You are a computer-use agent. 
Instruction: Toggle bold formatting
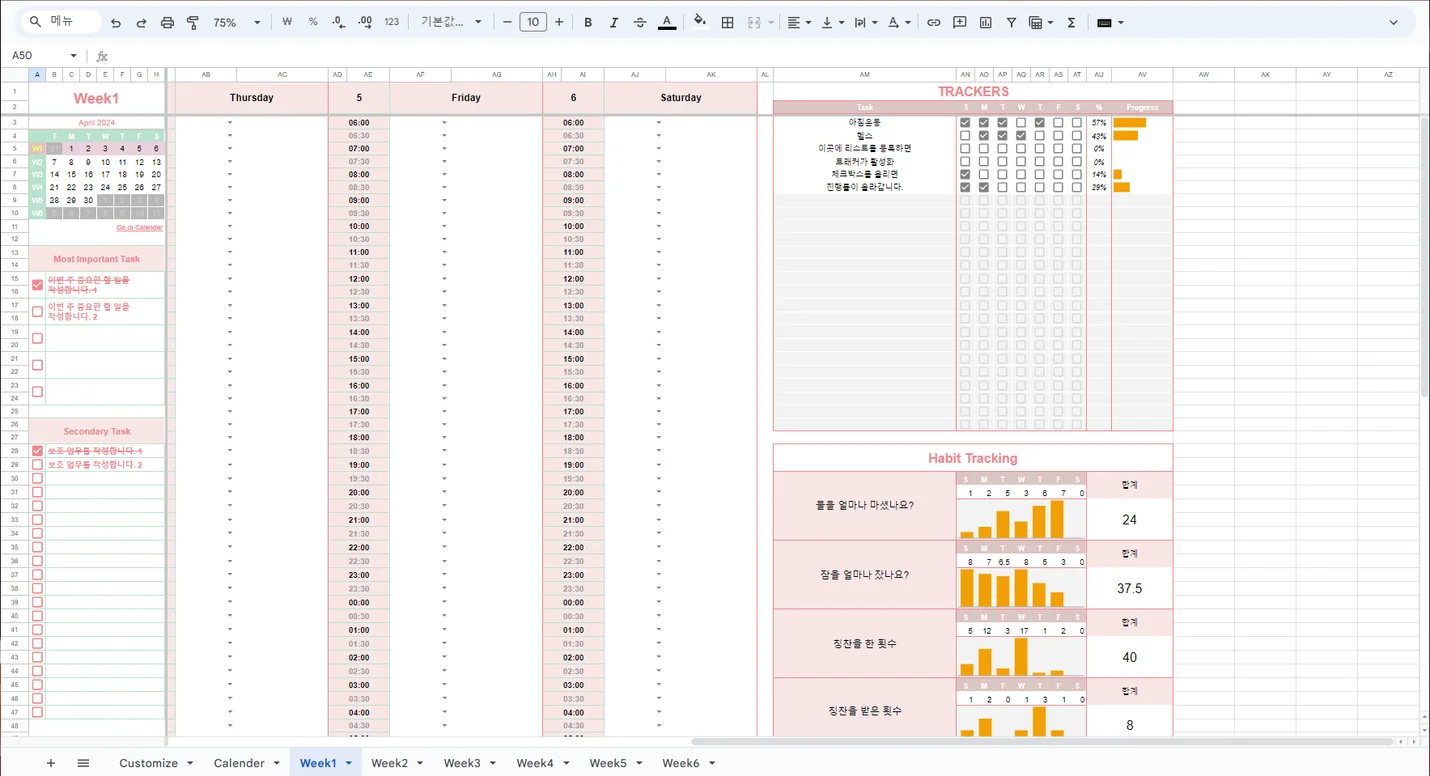pyautogui.click(x=588, y=22)
